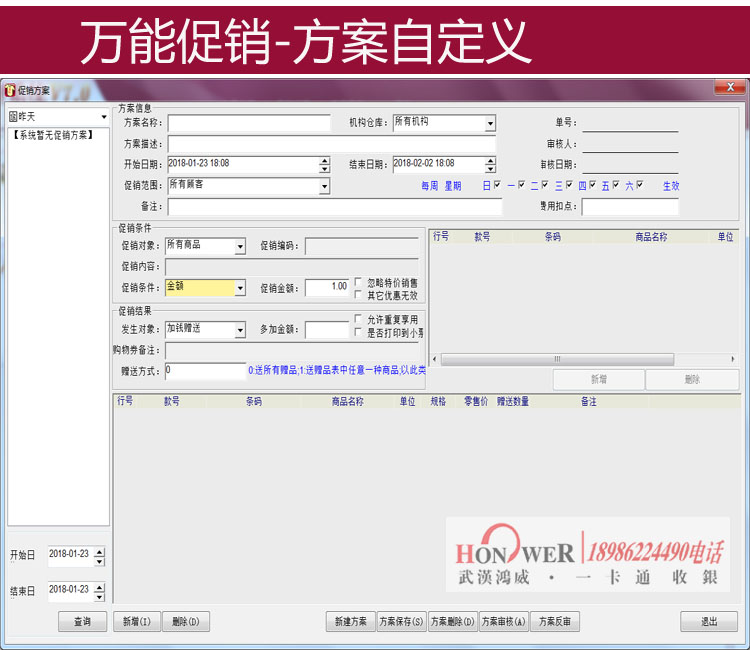
Task: Click the 方案保存(S) button
Action: click(401, 621)
